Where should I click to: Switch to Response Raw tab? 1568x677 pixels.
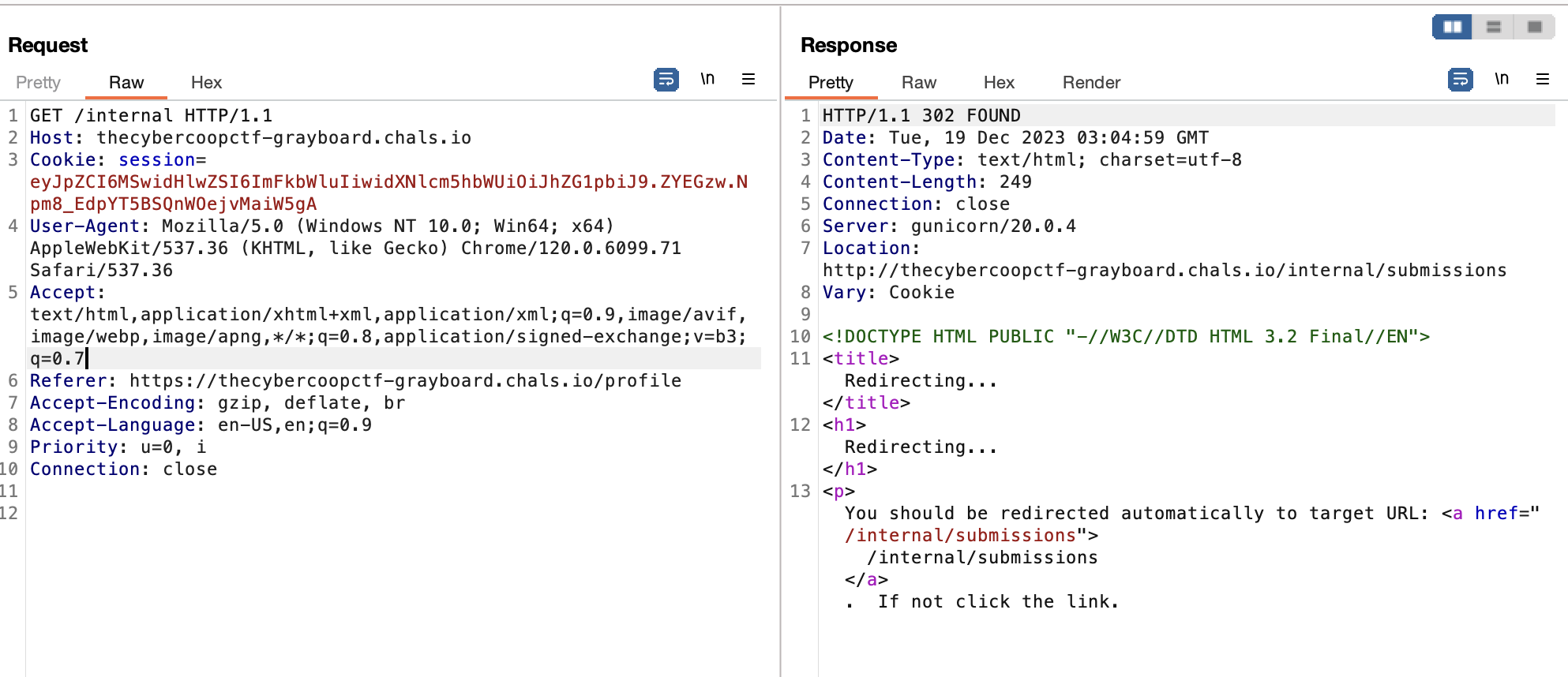919,83
